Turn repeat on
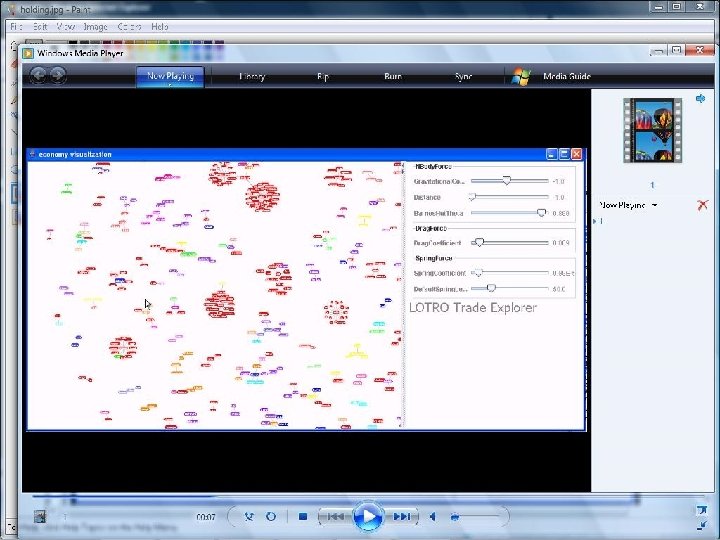720x540 pixels. coord(271,517)
